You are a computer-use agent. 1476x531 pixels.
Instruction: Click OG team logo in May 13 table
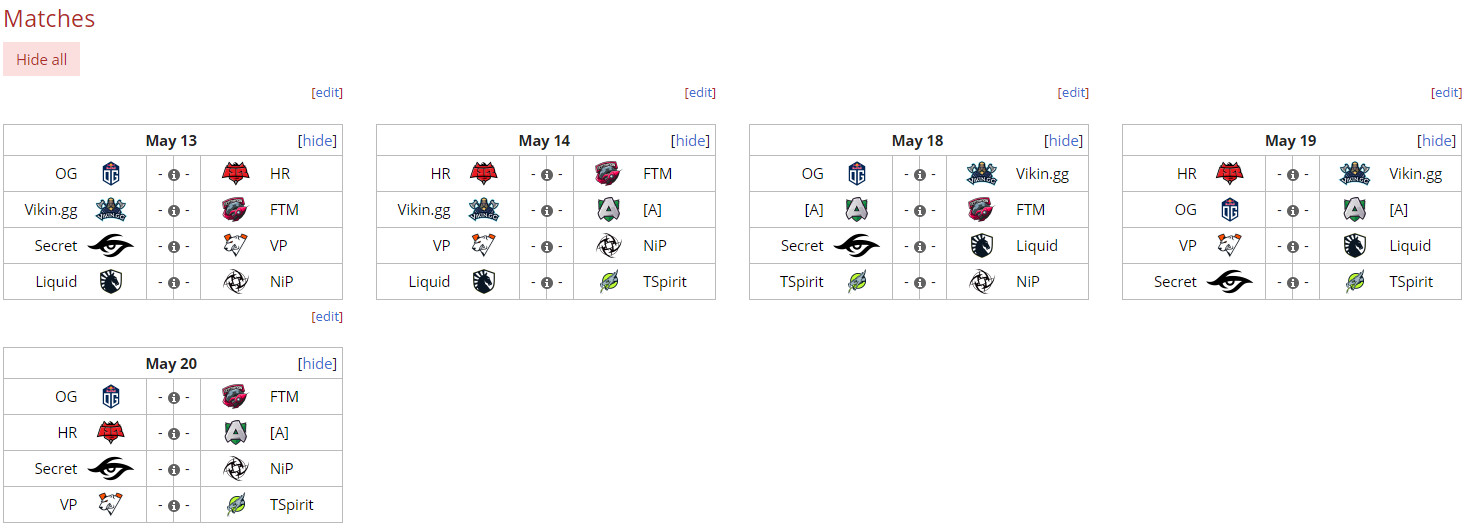[x=111, y=174]
